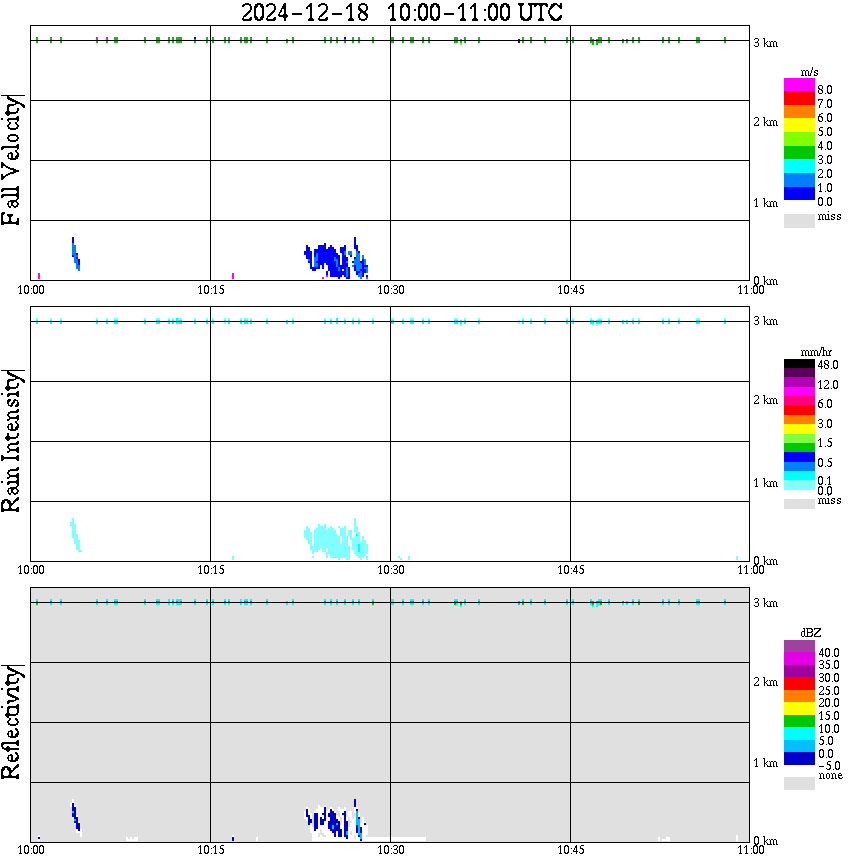The image size is (850, 868).
Task: Click the 'dBZ' unit label above reflectivity legend
Action: pyautogui.click(x=811, y=633)
